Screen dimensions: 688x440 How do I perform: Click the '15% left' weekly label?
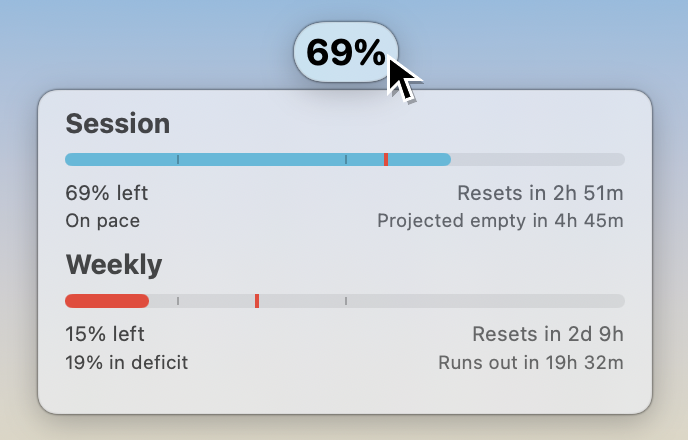click(x=105, y=334)
